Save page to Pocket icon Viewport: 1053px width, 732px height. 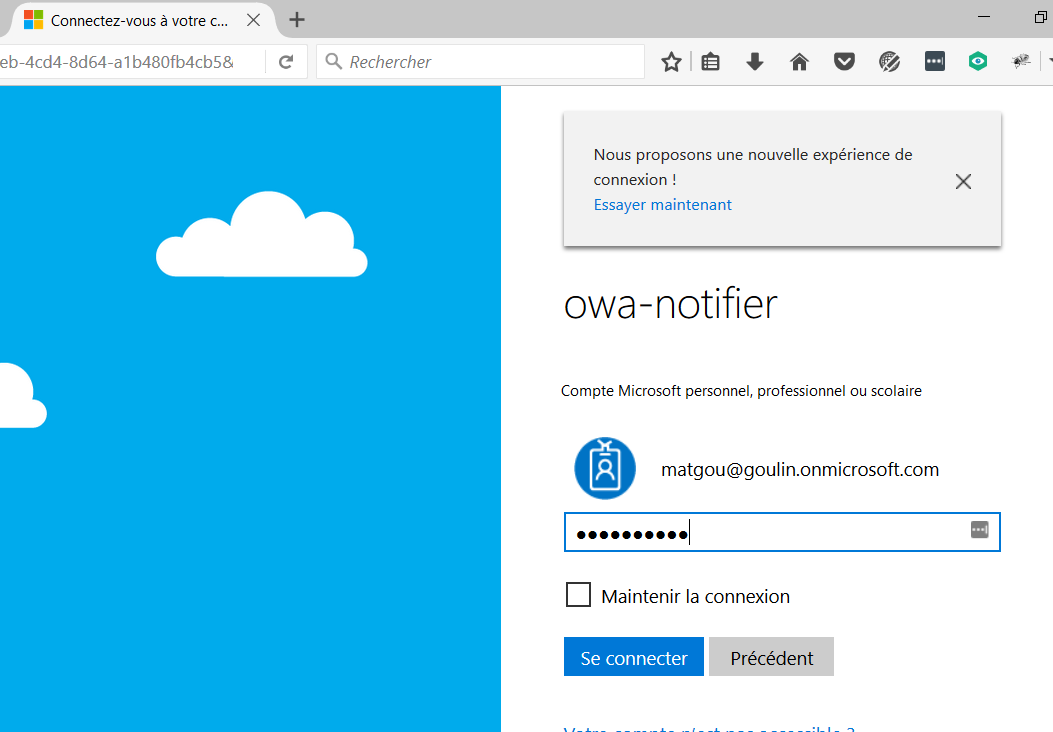(844, 62)
